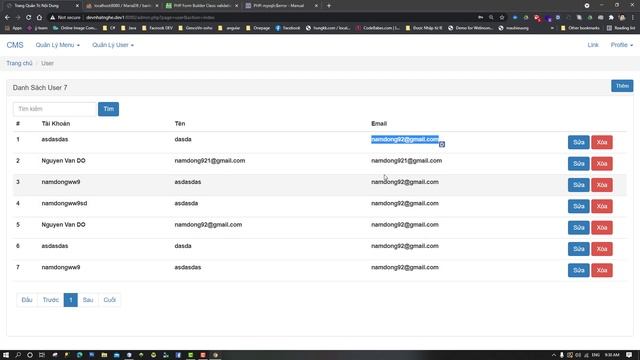This screenshot has width=640, height=360.
Task: Show hidden system tray icons
Action: tap(553, 355)
